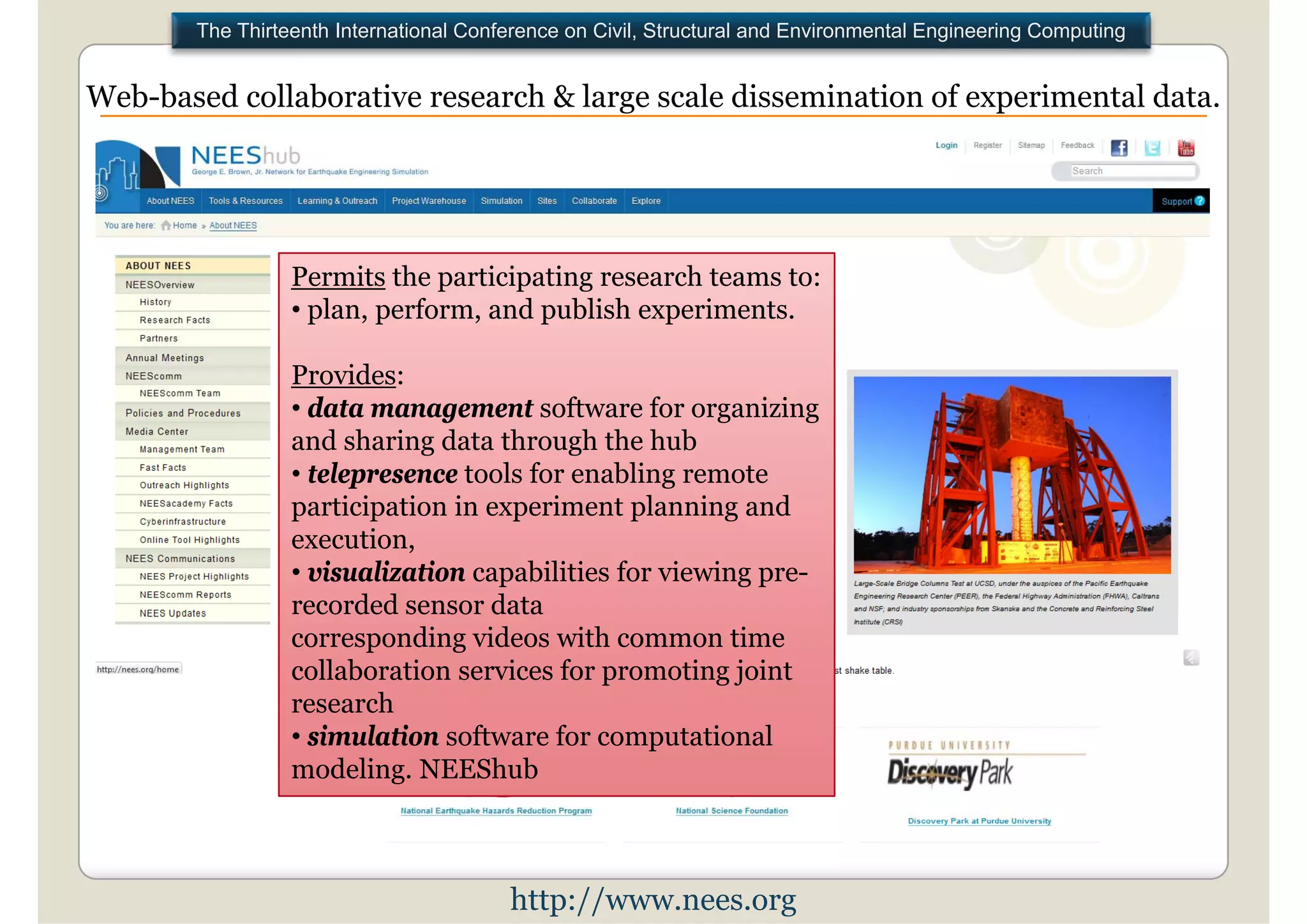Select NEESacademy Facts in sidebar

click(193, 503)
